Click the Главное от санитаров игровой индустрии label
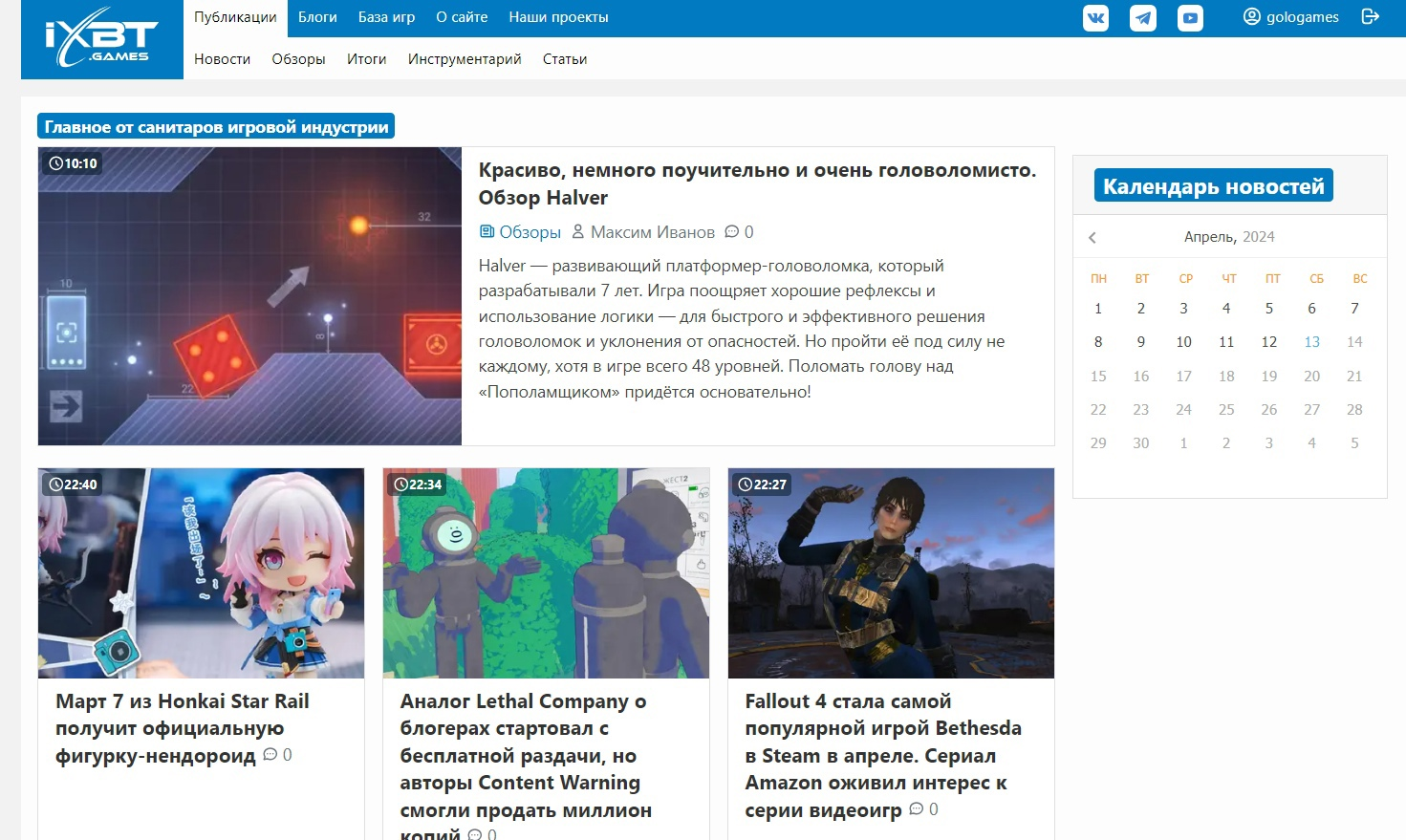 pyautogui.click(x=216, y=127)
